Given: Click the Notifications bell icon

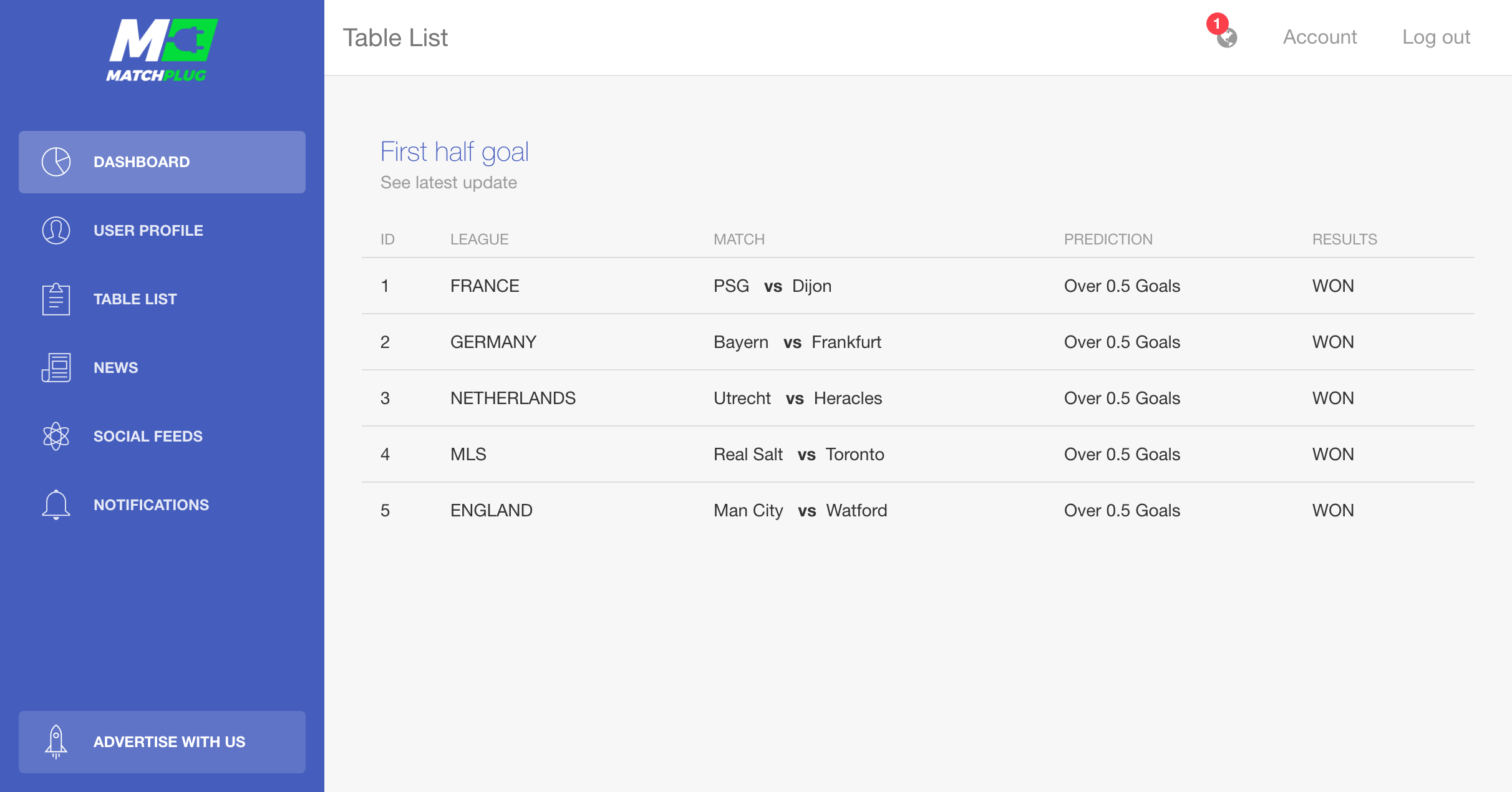Looking at the screenshot, I should (x=56, y=505).
